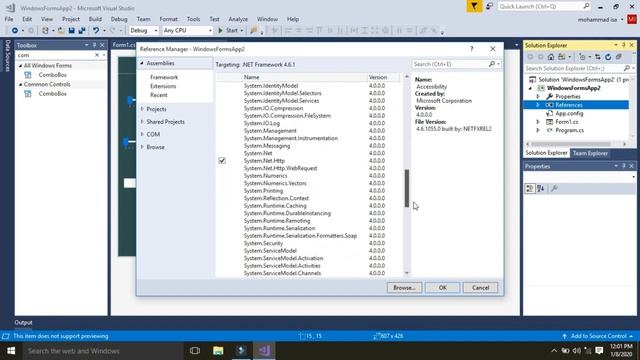Click the Save All toolbar icon
The height and width of the screenshot is (360, 640).
(82, 31)
